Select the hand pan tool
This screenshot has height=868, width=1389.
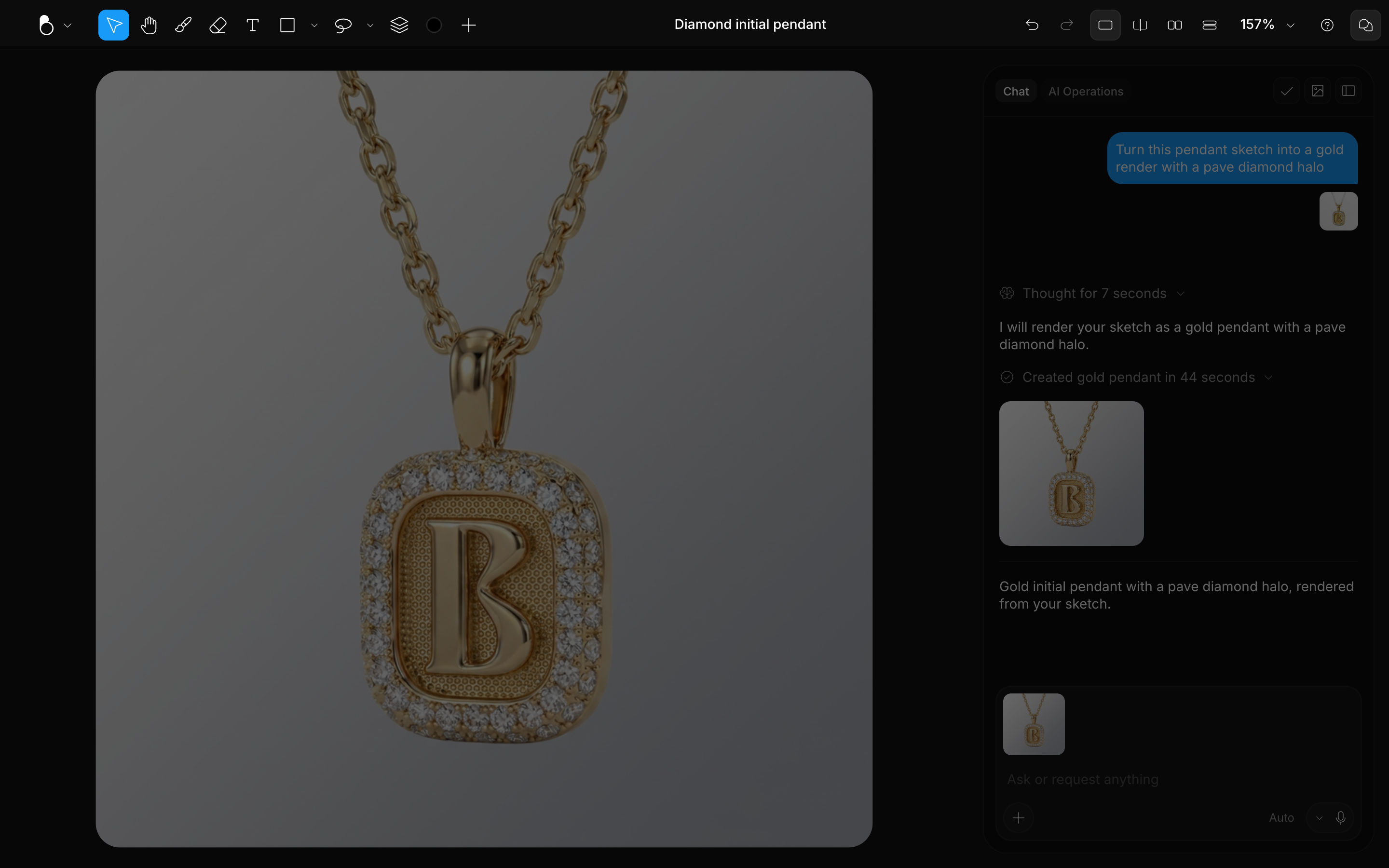[149, 25]
